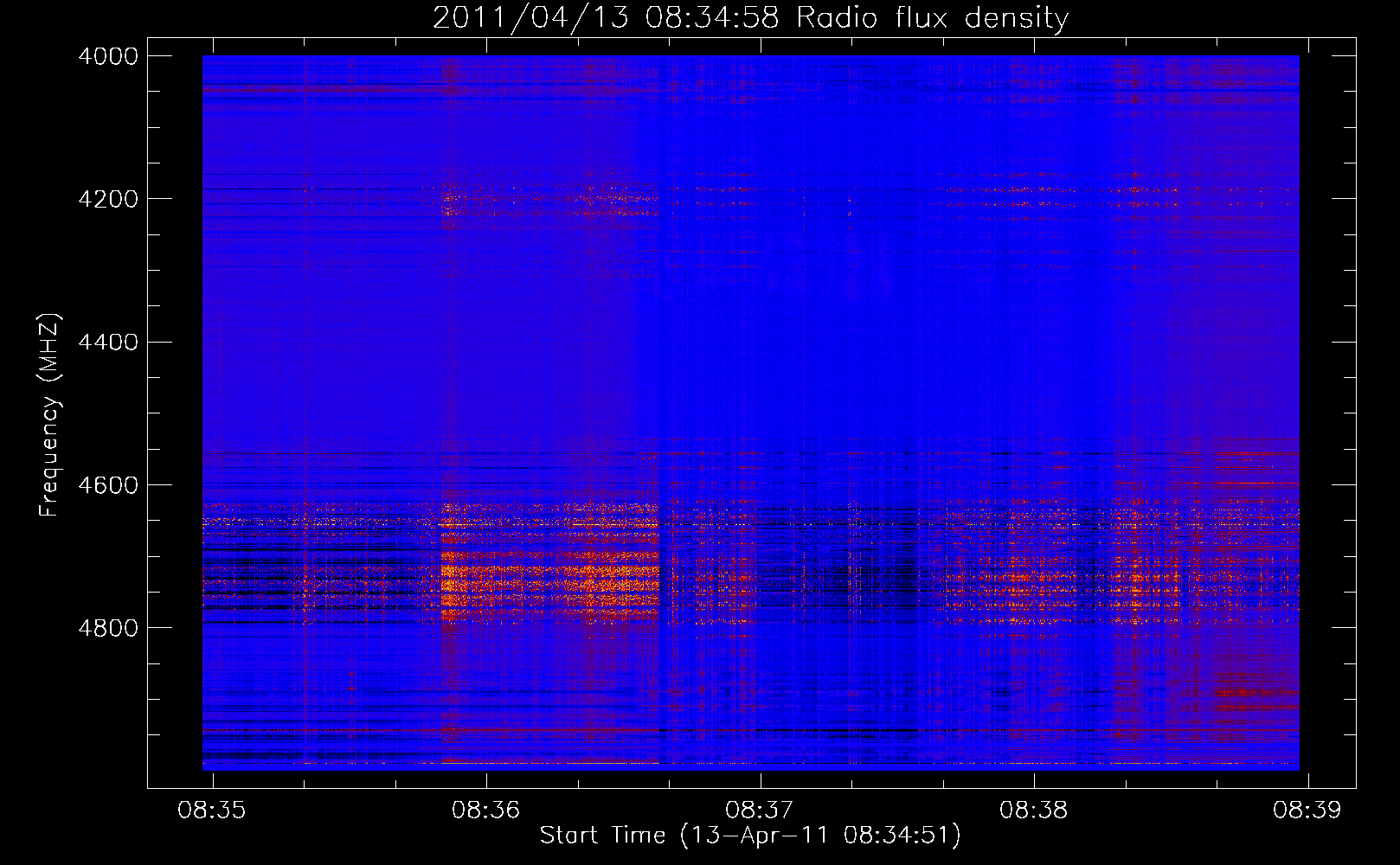1400x865 pixels.
Task: Click the x-axis label "Start Time (13-Apr-11 08:34:51)"
Action: pyautogui.click(x=750, y=836)
